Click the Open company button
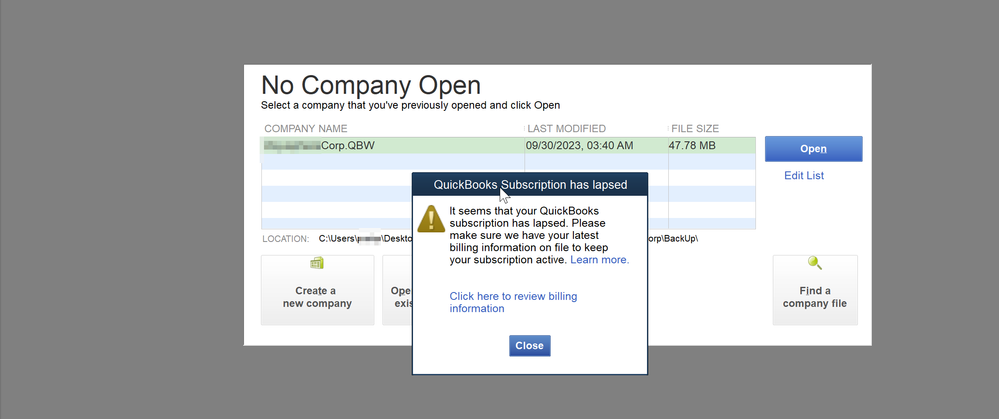 pos(814,149)
